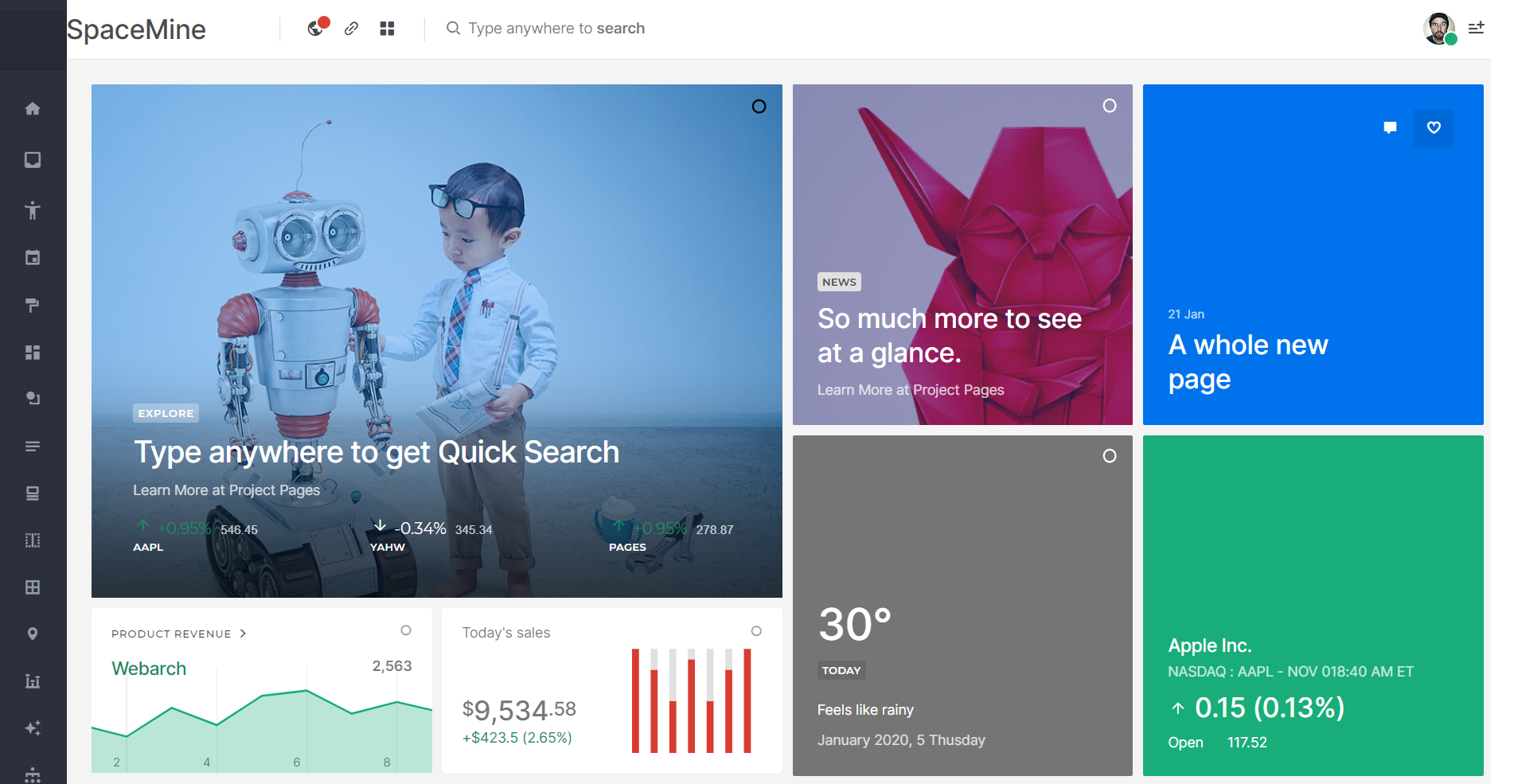1514x784 pixels.
Task: Open the four-pane grid sidebar icon
Action: pyautogui.click(x=33, y=587)
